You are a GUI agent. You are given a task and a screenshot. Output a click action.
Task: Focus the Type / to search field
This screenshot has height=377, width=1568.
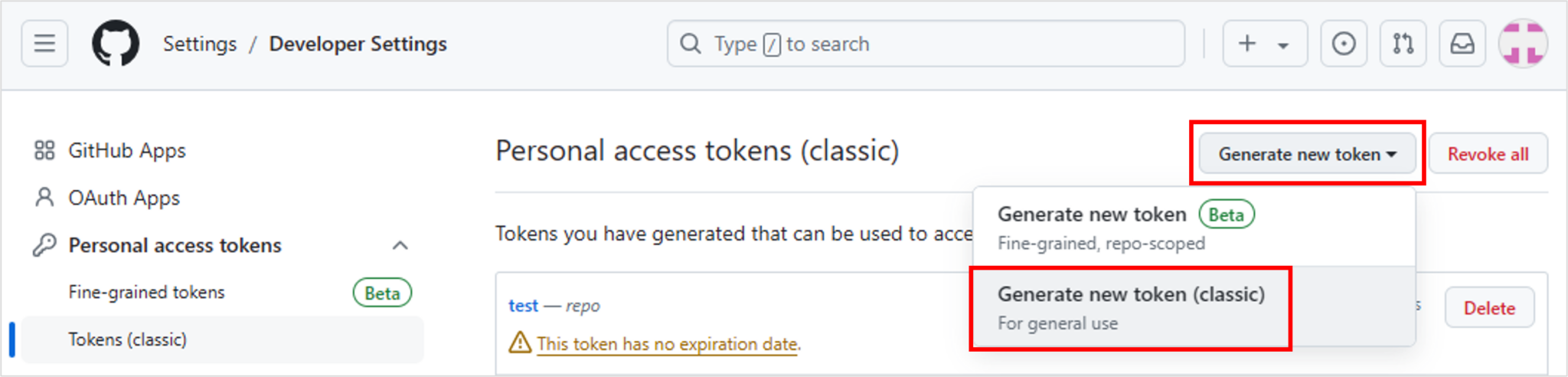pos(926,44)
